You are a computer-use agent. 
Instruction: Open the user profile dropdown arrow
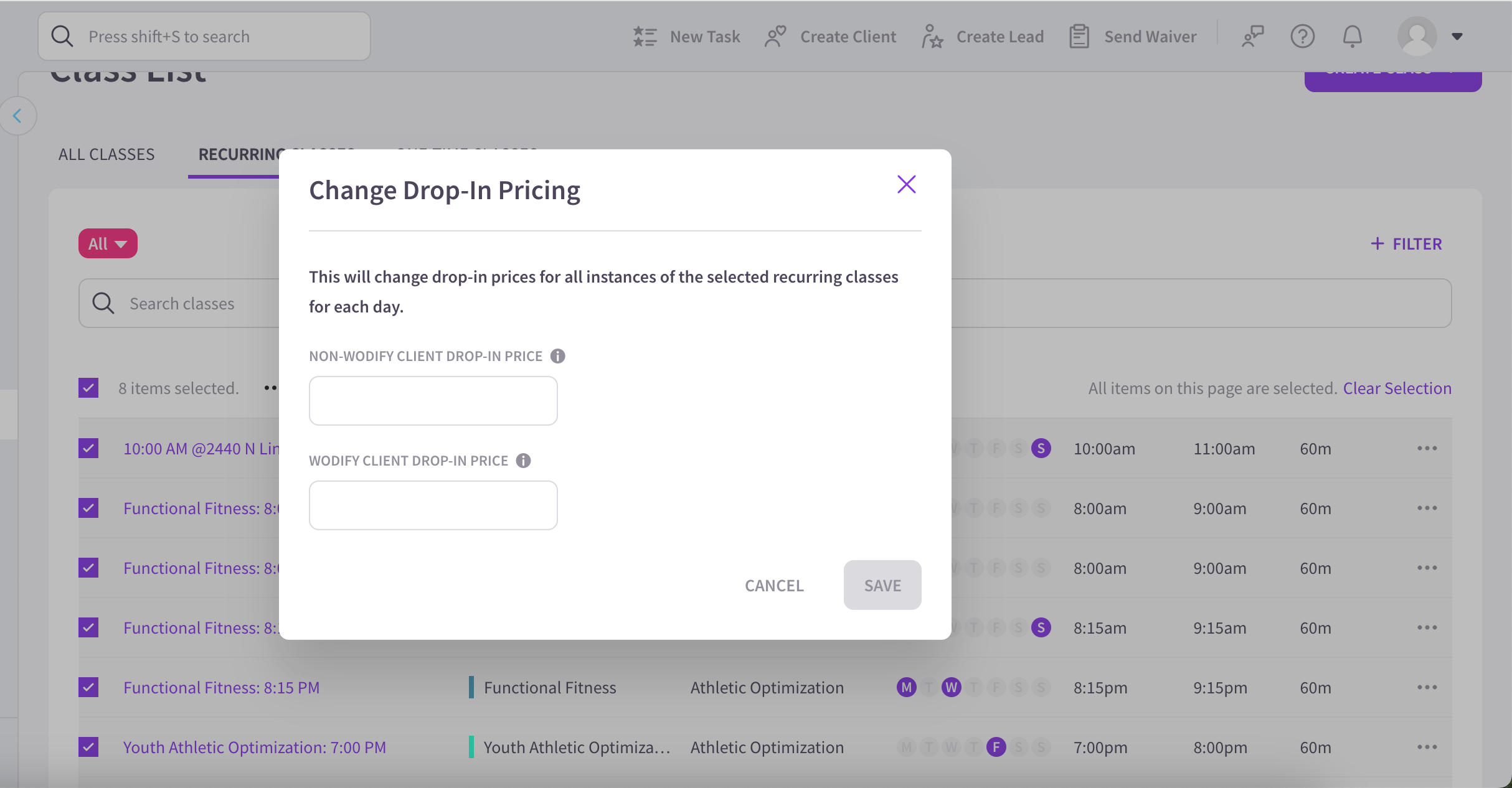(1457, 37)
